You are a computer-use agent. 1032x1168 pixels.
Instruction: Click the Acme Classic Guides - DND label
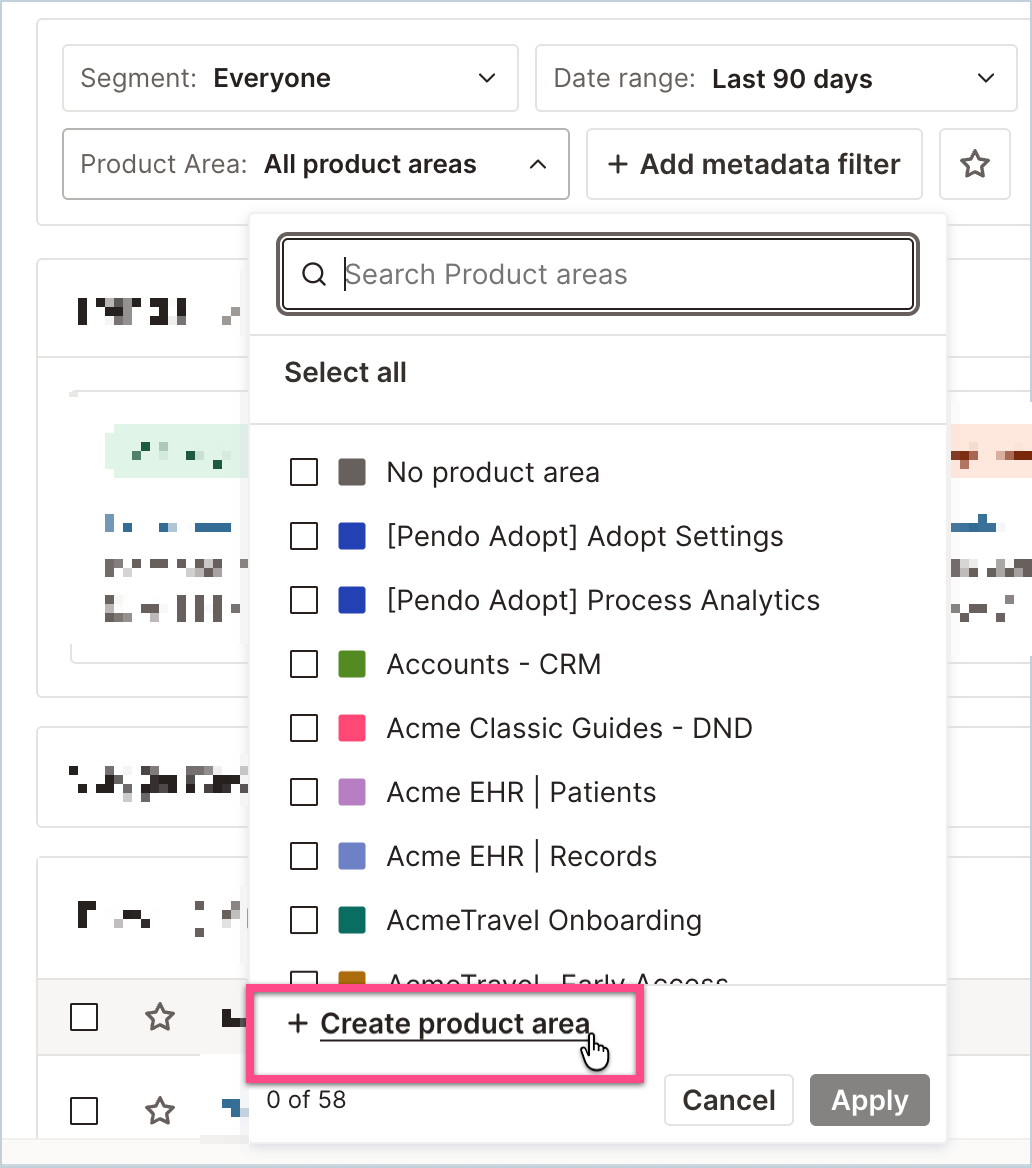click(570, 729)
